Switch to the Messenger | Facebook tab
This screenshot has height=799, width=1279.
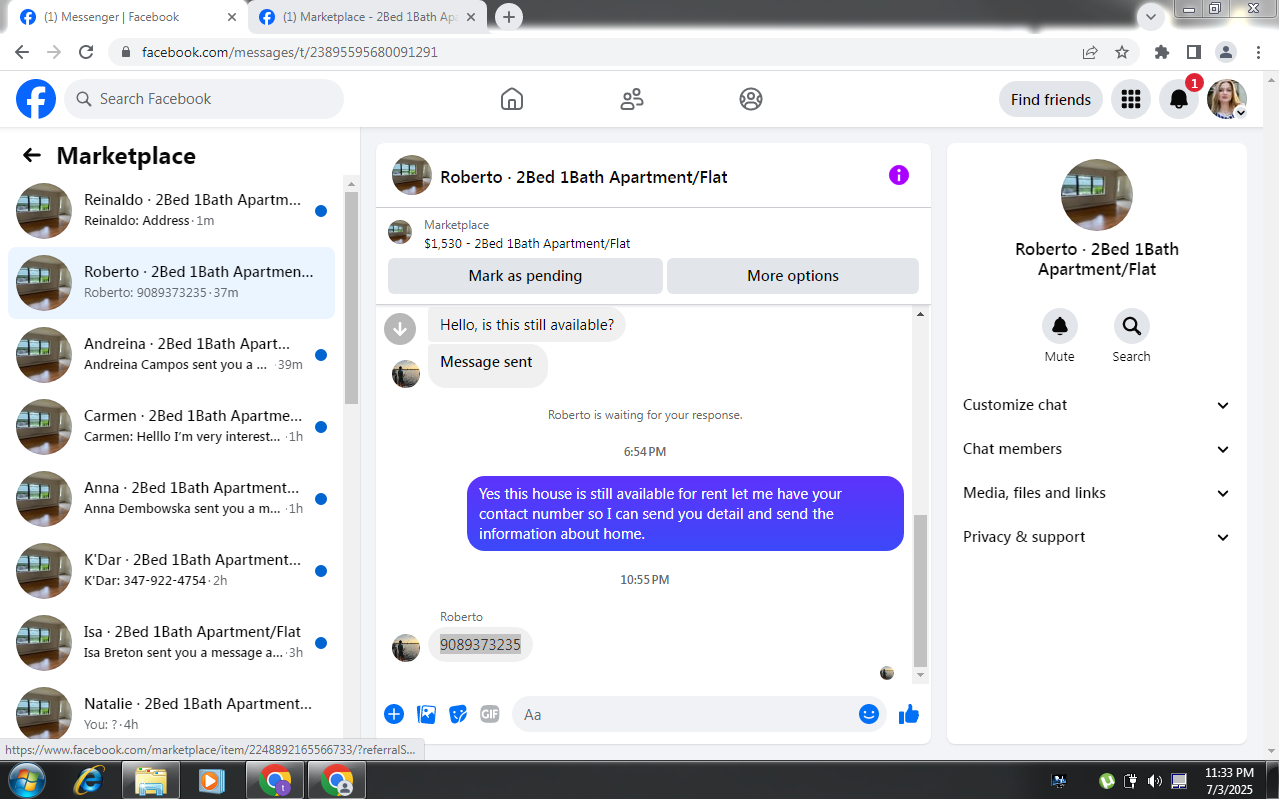point(126,17)
